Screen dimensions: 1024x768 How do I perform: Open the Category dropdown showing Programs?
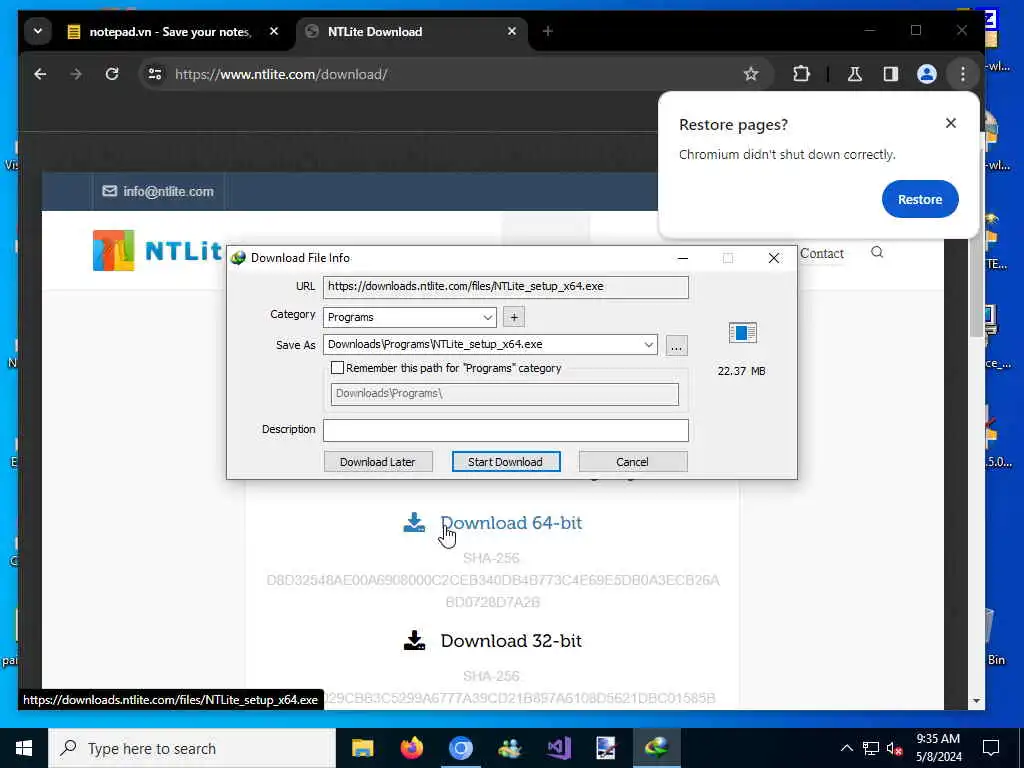point(409,317)
